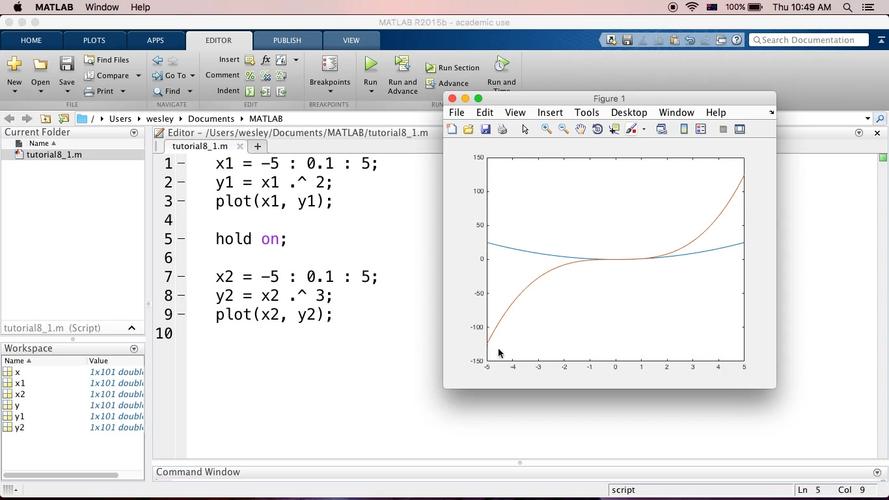Click the Print Figure icon

(x=502, y=129)
